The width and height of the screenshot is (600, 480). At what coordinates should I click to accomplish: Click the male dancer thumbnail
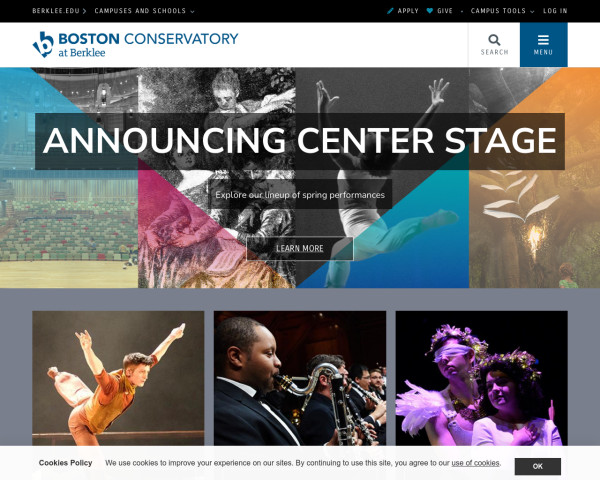118,378
